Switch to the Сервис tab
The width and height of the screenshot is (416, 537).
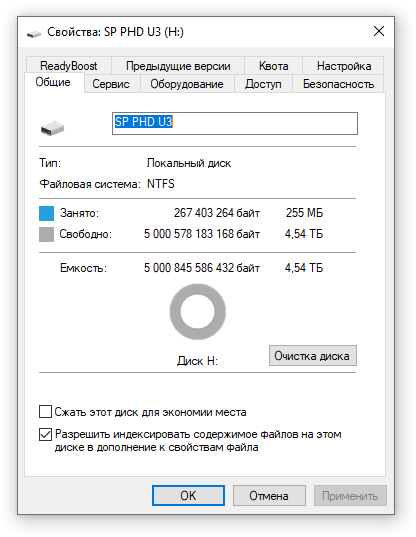click(x=111, y=84)
